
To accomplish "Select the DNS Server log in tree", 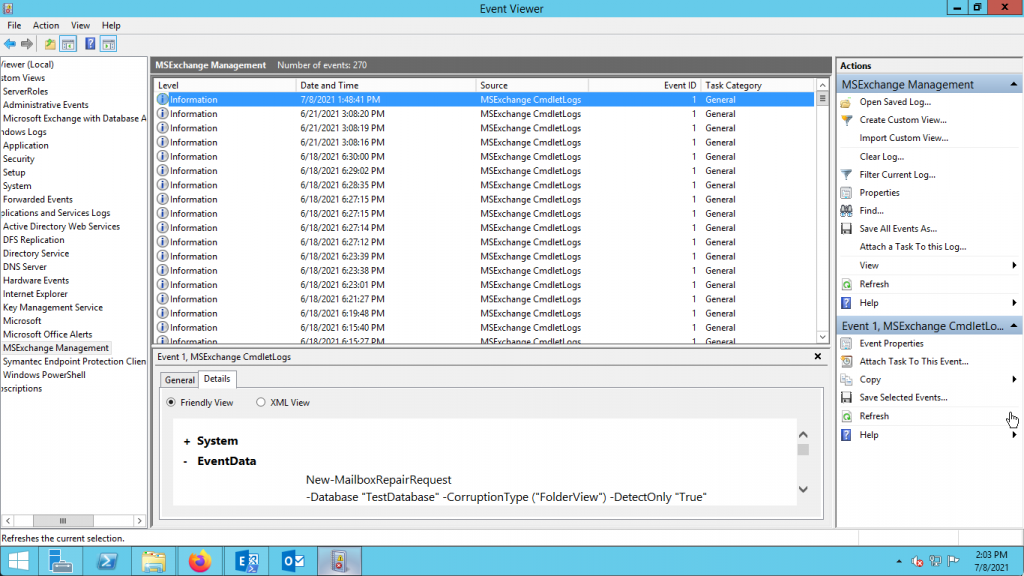I will (25, 266).
